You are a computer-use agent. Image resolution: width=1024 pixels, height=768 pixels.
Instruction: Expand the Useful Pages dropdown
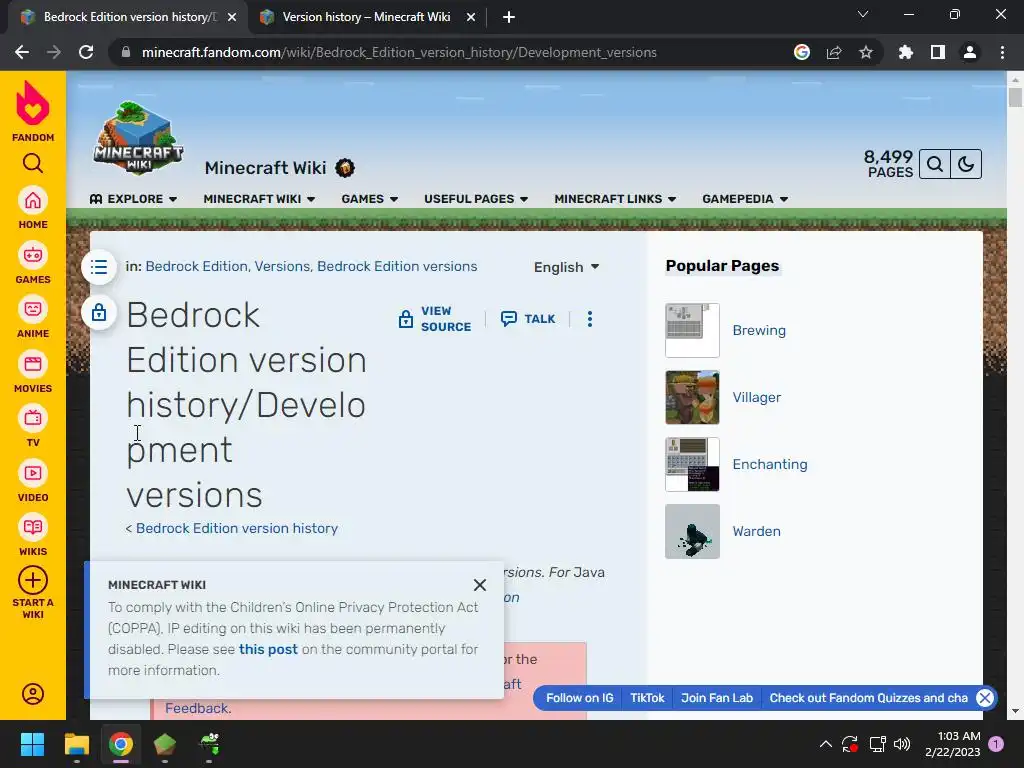(x=476, y=199)
